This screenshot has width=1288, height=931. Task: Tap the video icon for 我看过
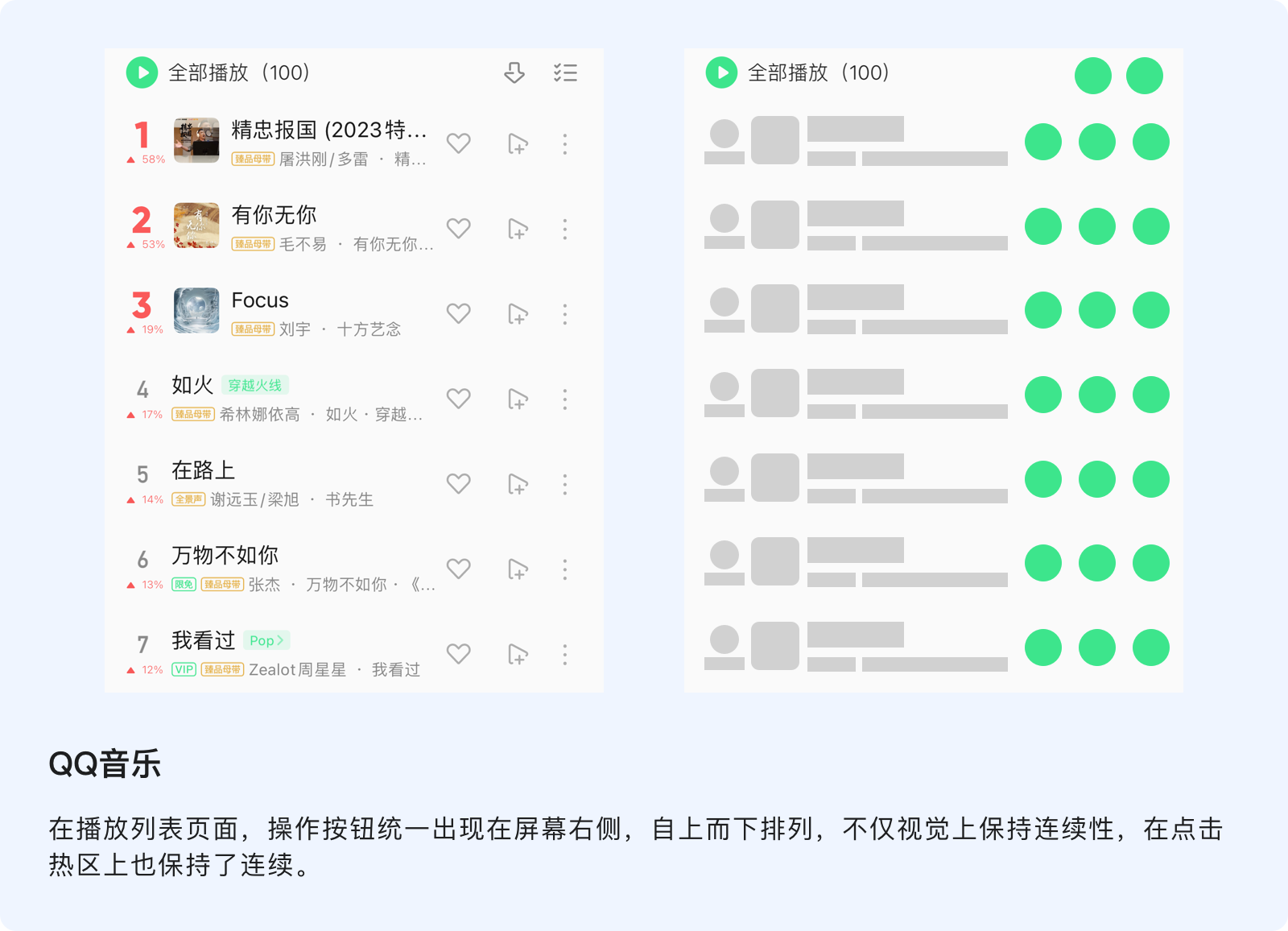tap(518, 655)
